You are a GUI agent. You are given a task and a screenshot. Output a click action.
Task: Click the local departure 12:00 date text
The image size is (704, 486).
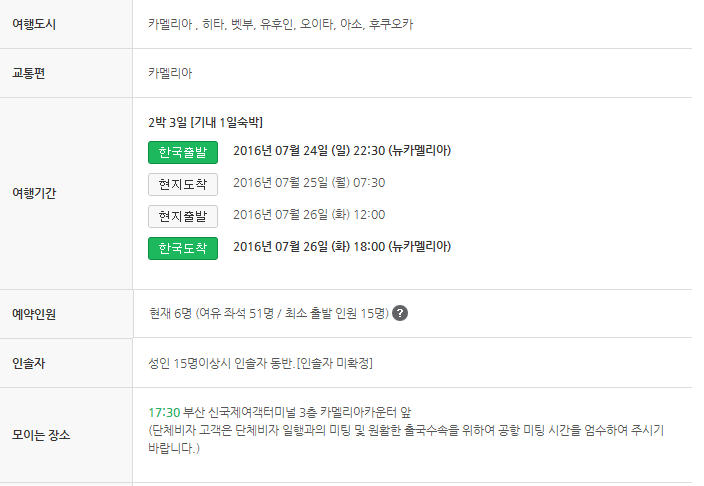[x=309, y=215]
